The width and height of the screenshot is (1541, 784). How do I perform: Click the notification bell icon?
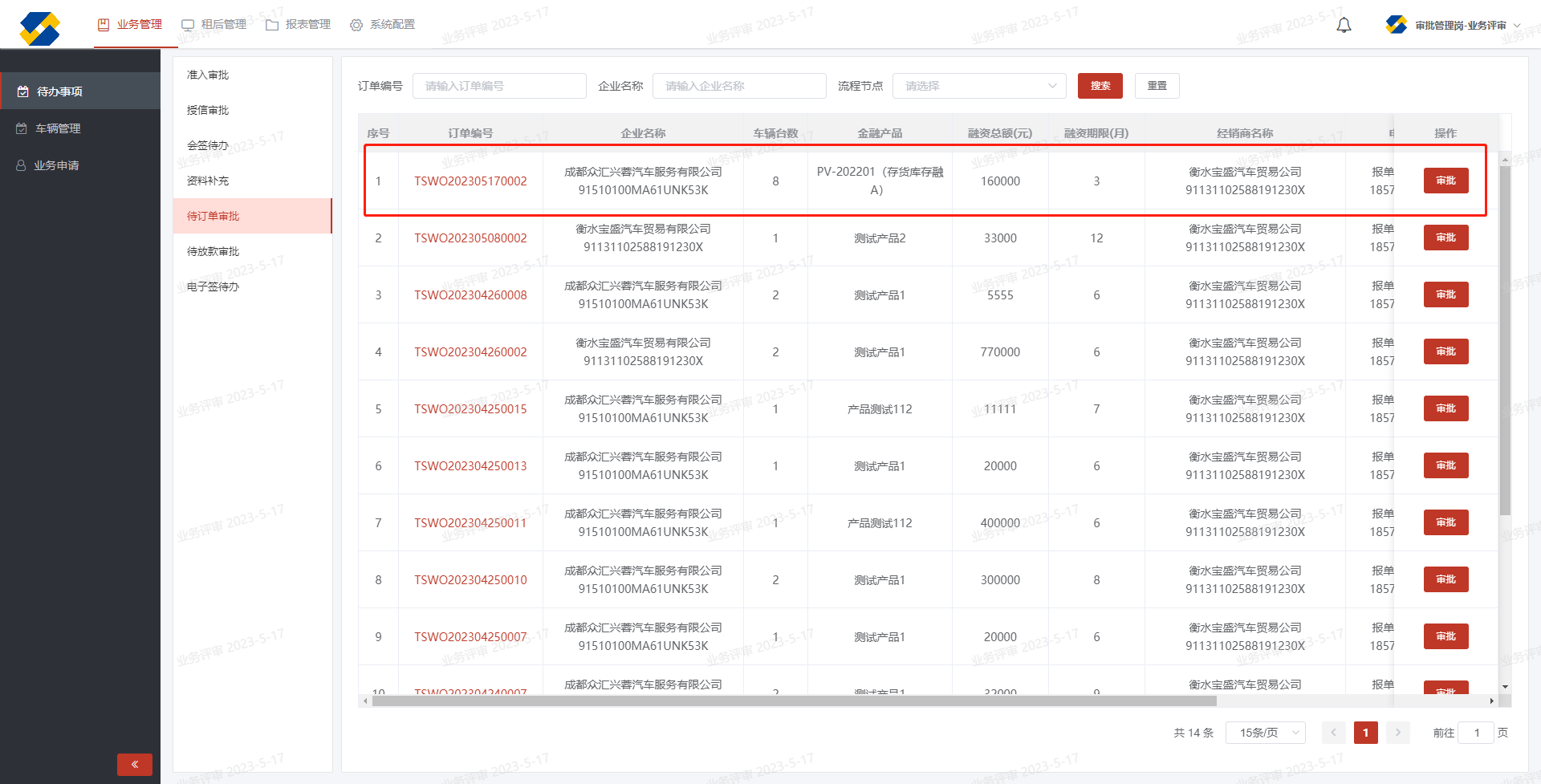click(1344, 25)
